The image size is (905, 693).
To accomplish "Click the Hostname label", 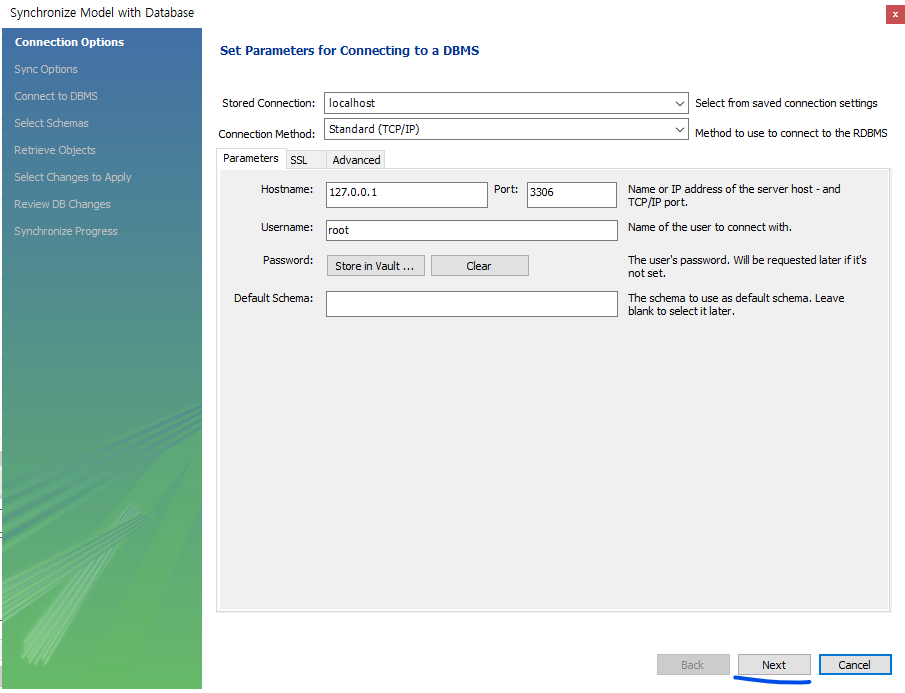I will click(286, 189).
